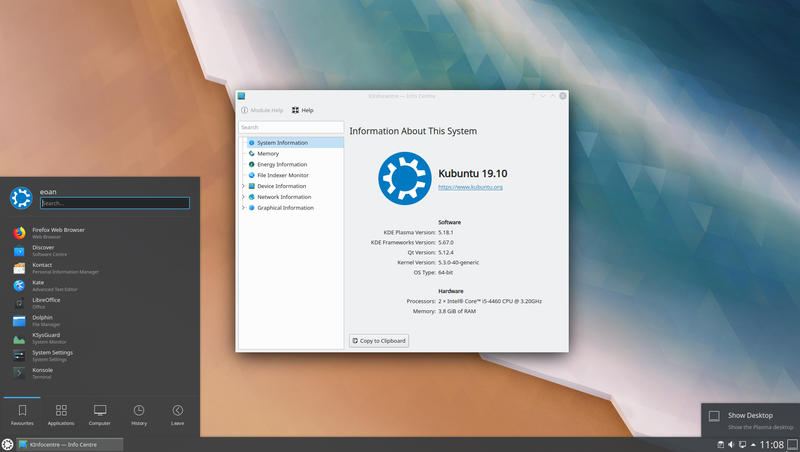
Task: Open Dolphin File Manager
Action: [100, 320]
